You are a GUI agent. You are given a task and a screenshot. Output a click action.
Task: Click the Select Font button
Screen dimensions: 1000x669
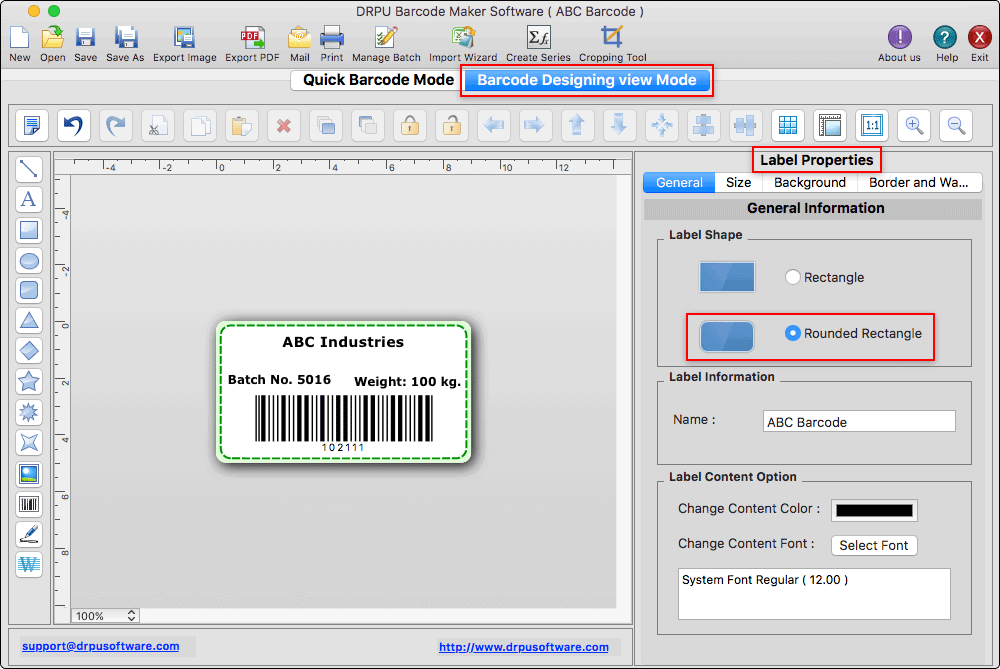point(874,545)
